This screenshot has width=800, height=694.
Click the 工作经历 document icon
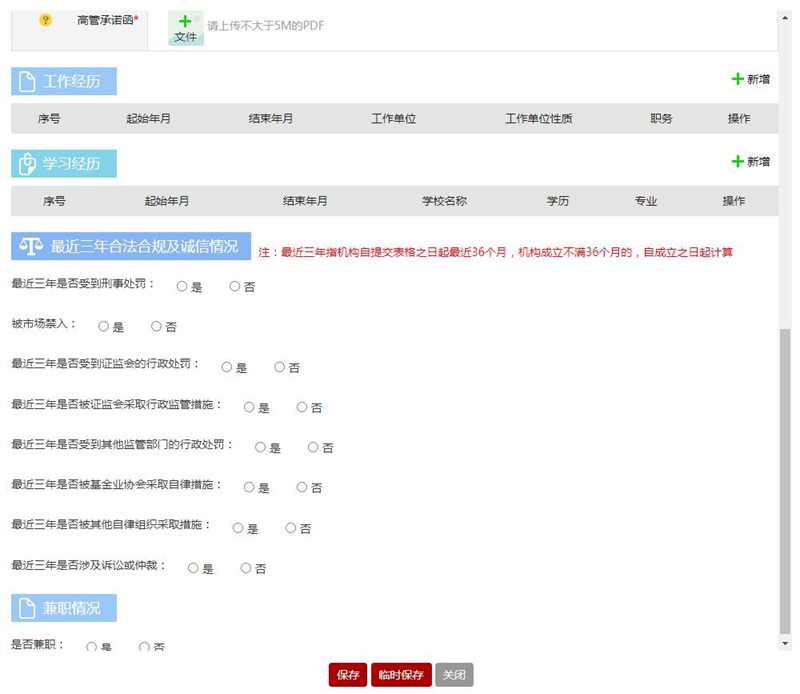27,82
